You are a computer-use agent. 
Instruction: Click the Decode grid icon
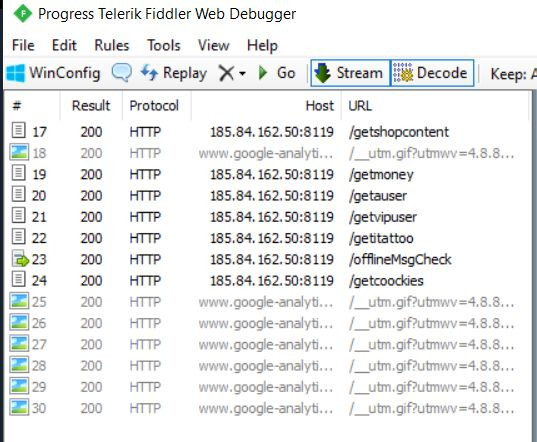[403, 73]
